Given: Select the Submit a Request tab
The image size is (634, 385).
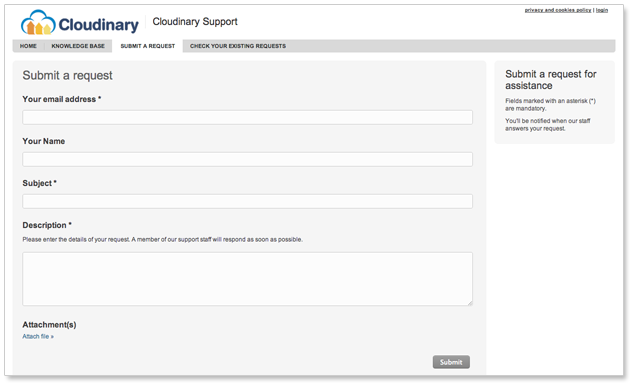Looking at the screenshot, I should [x=148, y=46].
